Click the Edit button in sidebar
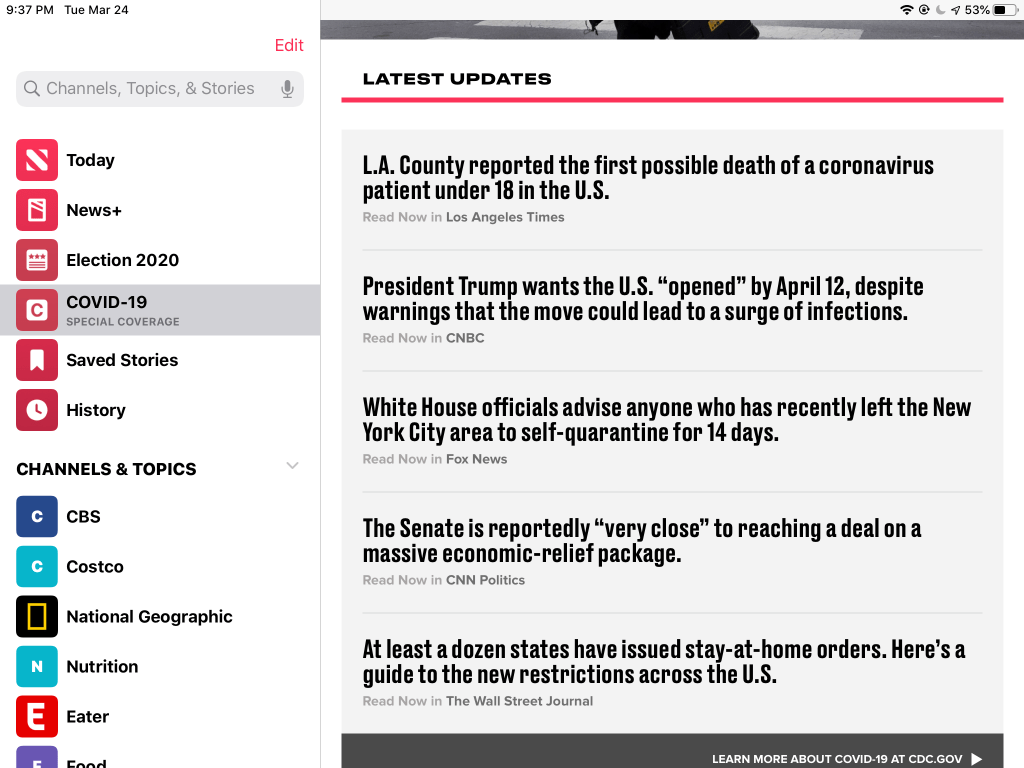 tap(289, 45)
